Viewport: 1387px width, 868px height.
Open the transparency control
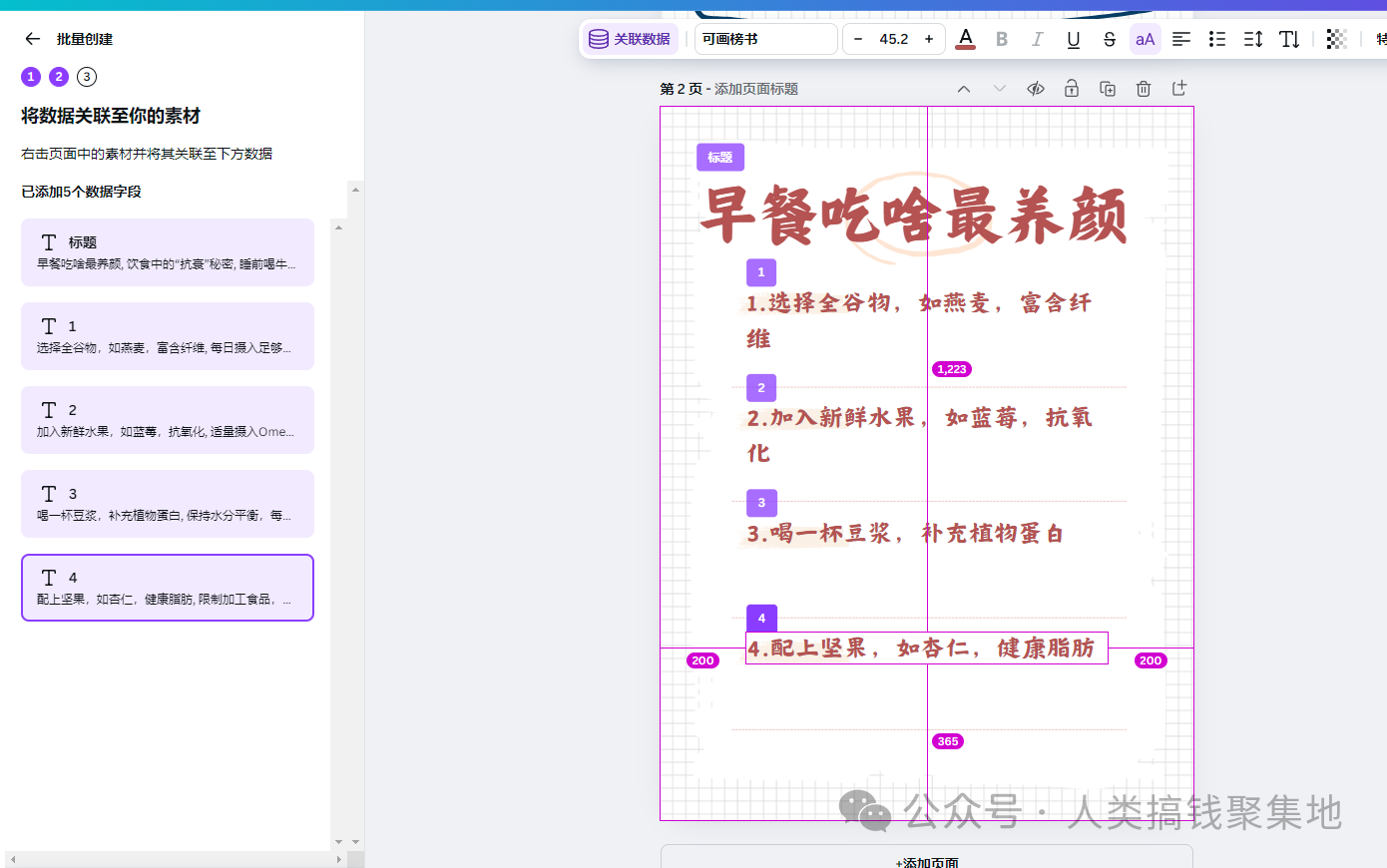[x=1335, y=39]
